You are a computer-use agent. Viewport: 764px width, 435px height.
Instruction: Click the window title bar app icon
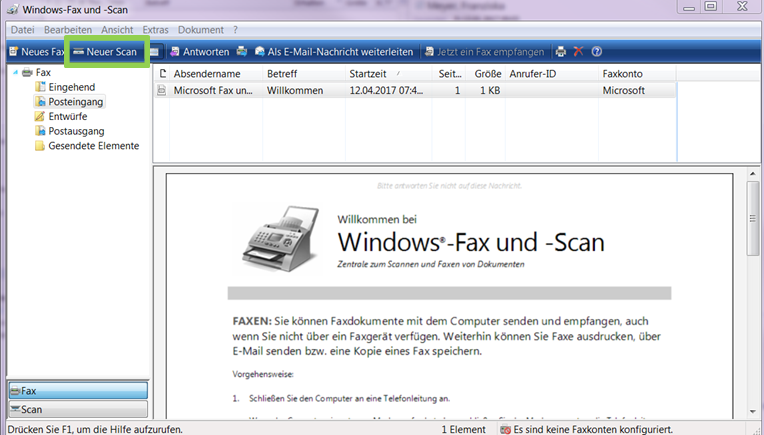tap(13, 9)
